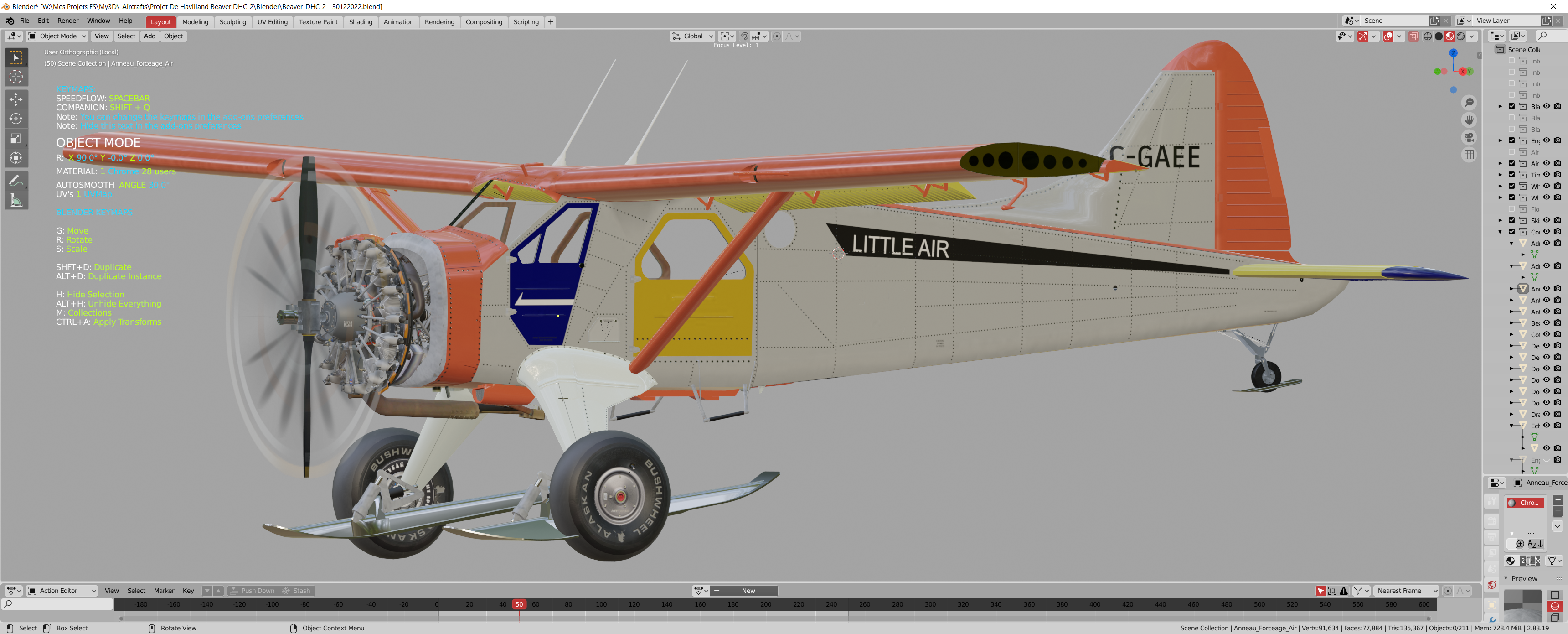Image resolution: width=1568 pixels, height=634 pixels.
Task: Create new scene copy icon
Action: 1435,21
